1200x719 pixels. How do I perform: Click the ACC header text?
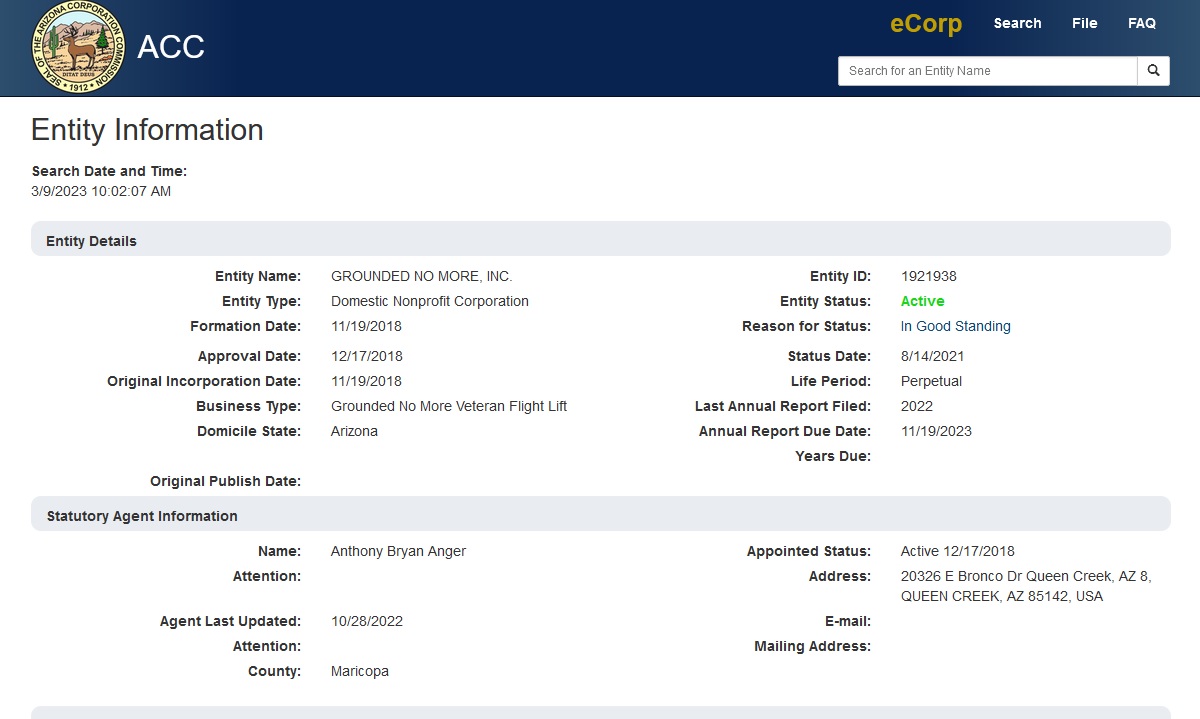171,47
